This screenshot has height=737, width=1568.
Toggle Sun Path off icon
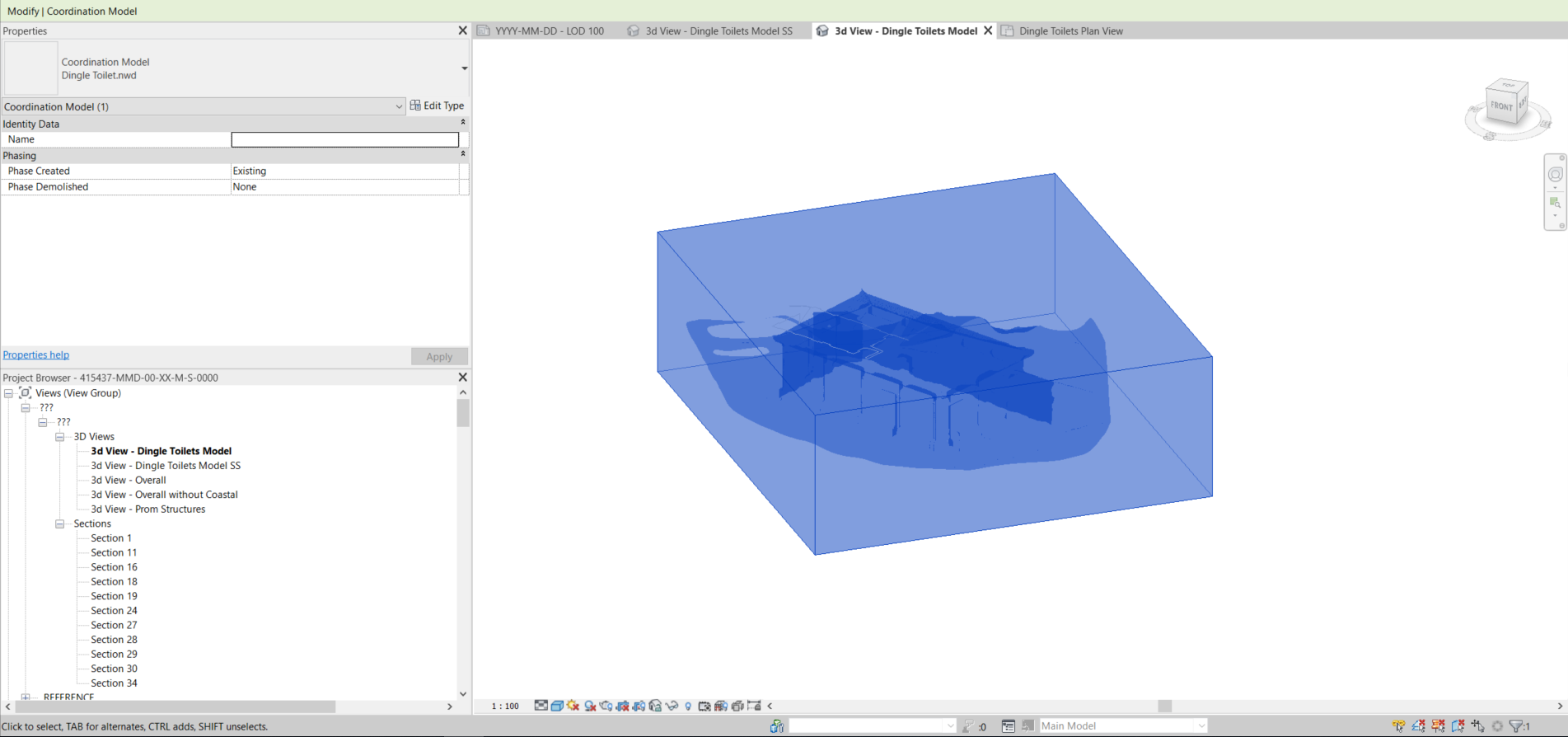(573, 706)
